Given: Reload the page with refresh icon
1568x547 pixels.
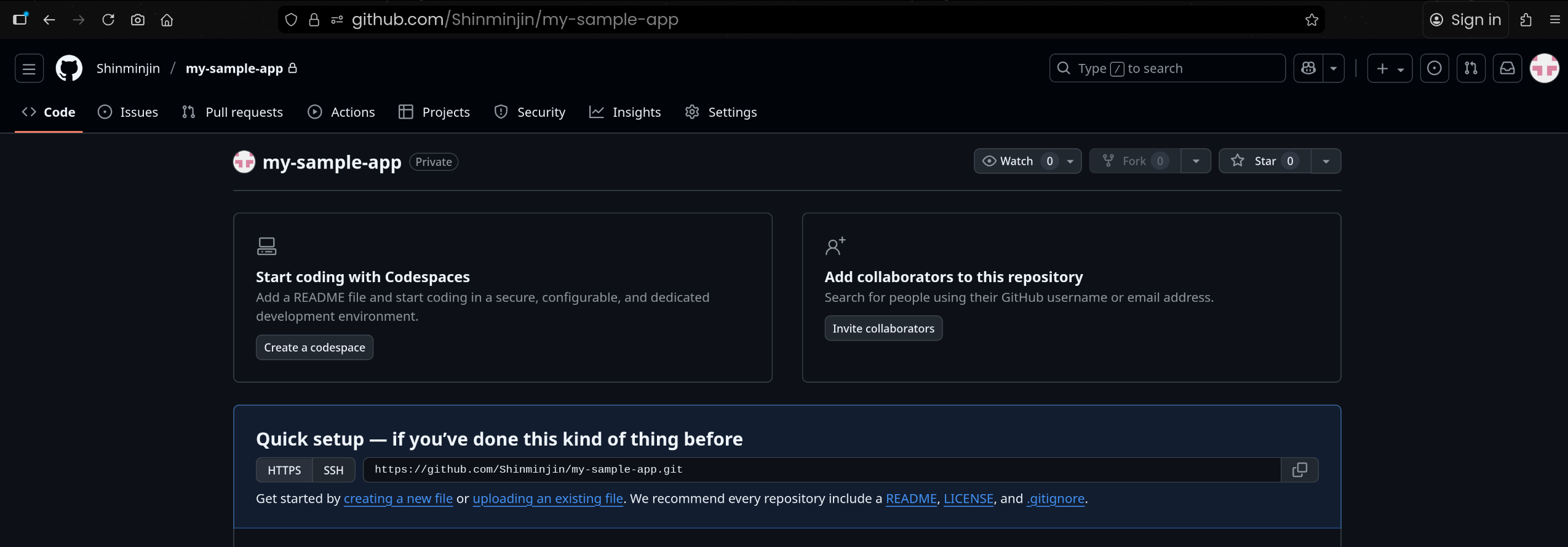Looking at the screenshot, I should [x=108, y=20].
